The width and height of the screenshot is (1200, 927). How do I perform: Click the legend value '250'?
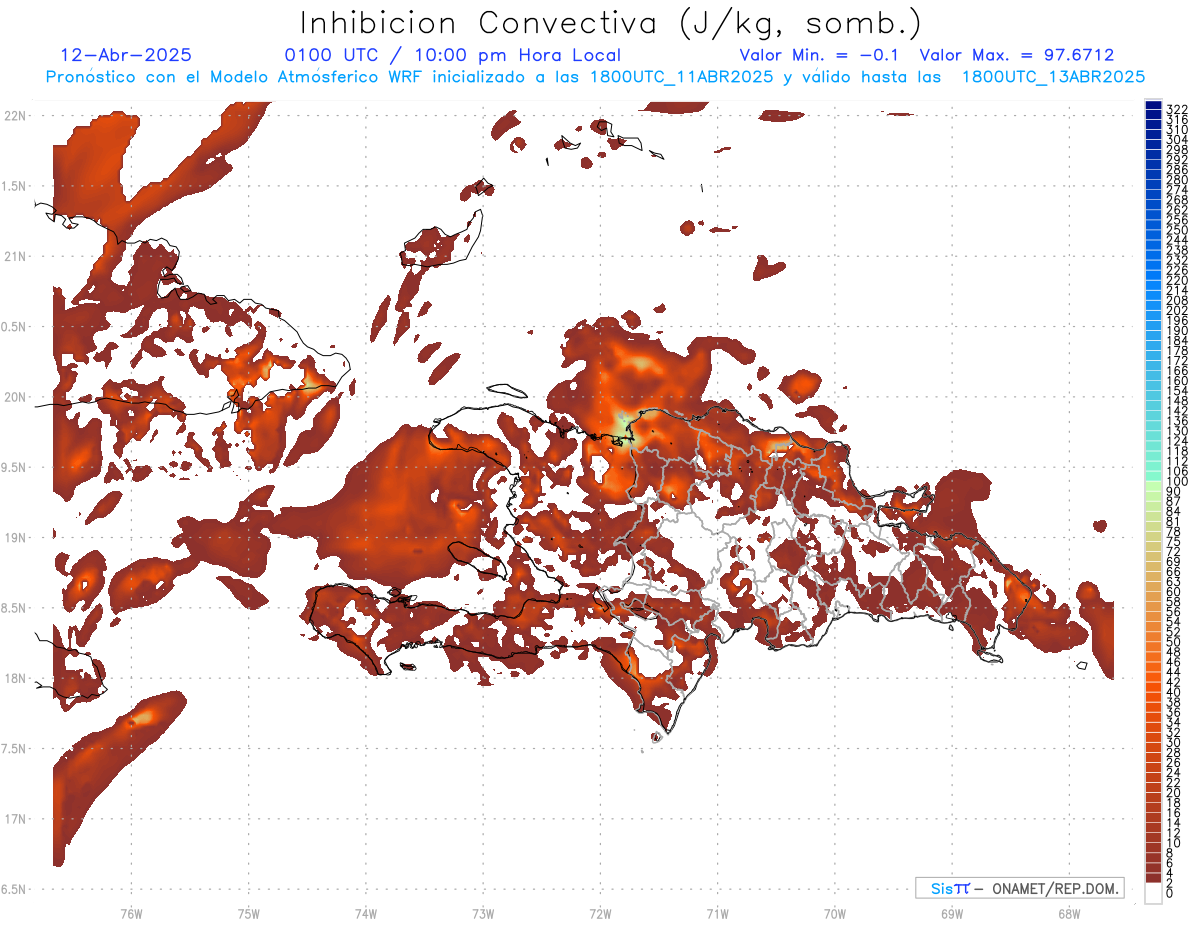pyautogui.click(x=1177, y=230)
